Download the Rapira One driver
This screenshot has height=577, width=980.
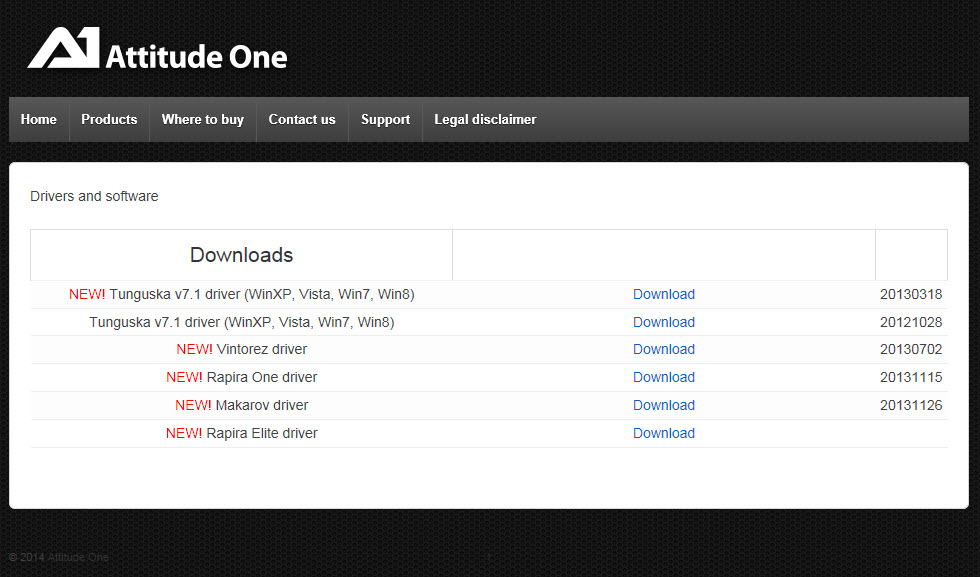[x=664, y=378]
